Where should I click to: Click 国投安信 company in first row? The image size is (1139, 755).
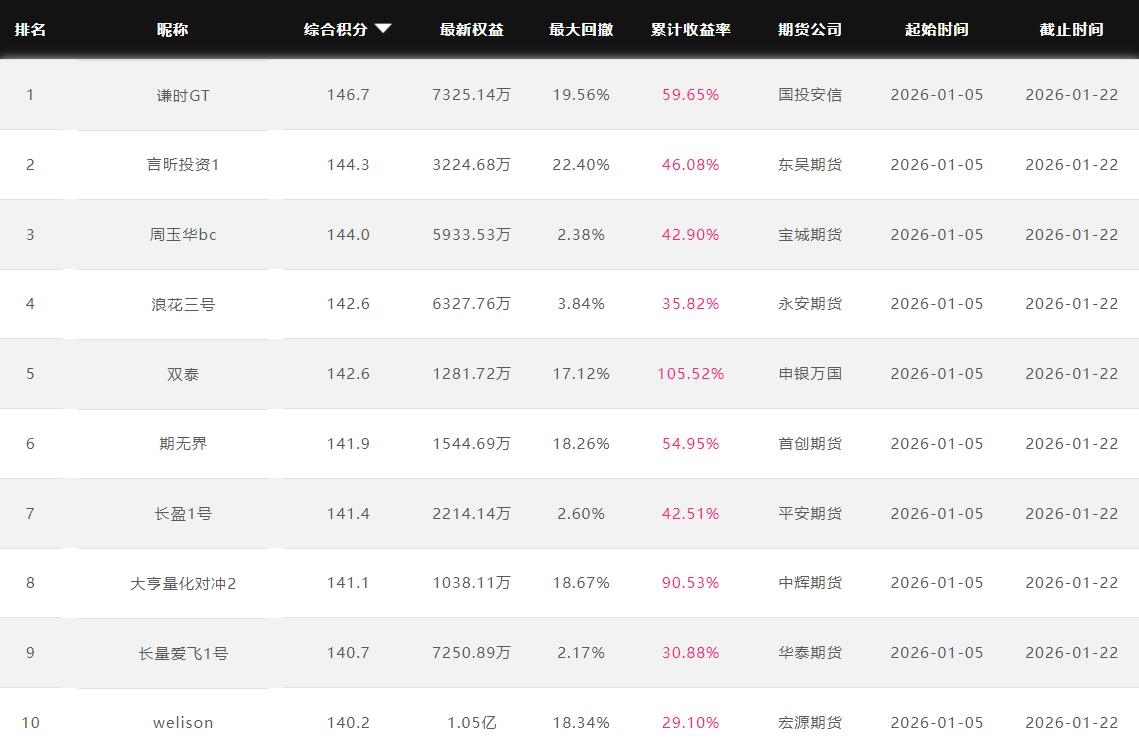[x=810, y=95]
